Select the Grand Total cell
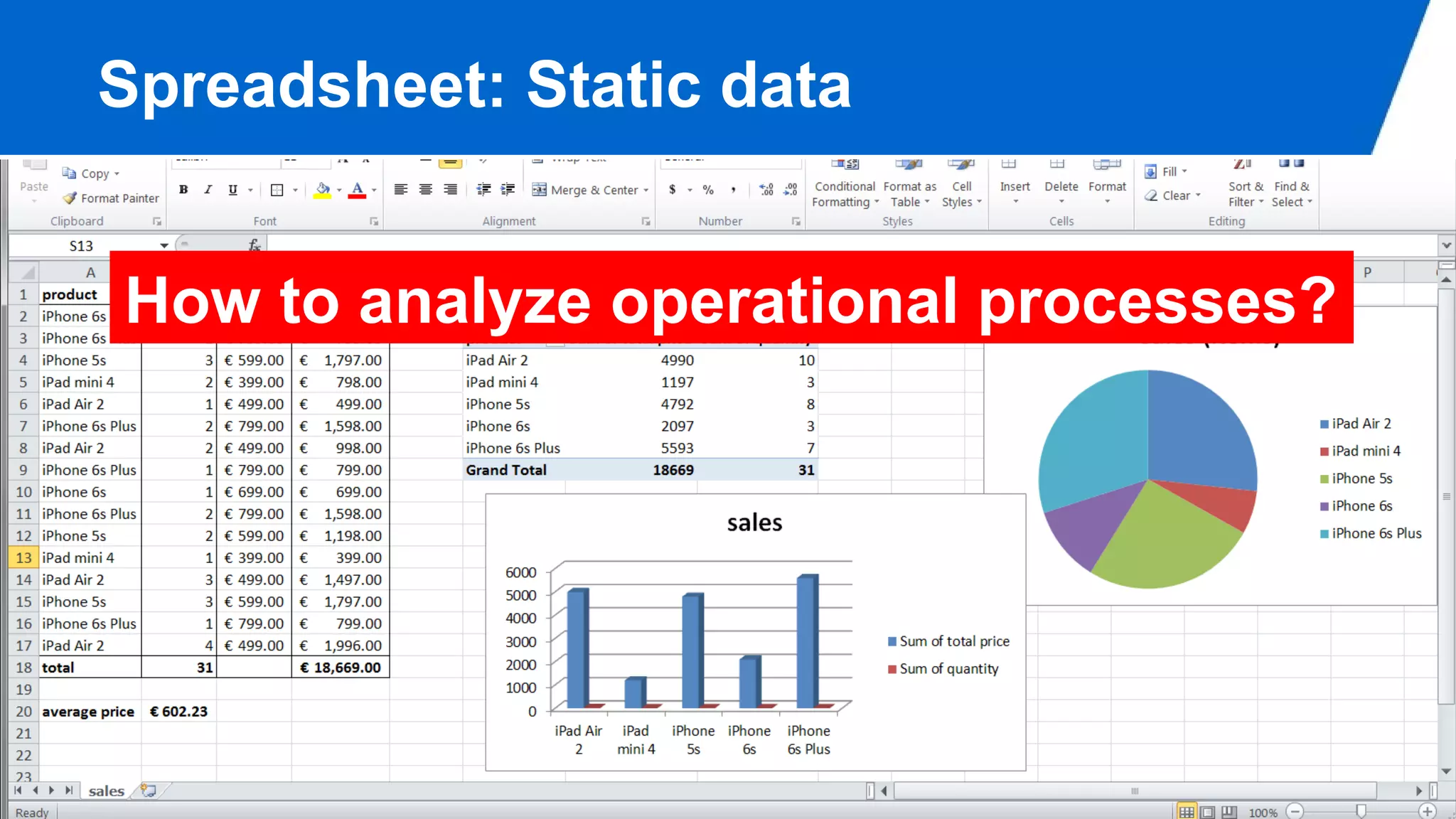Screen dimensions: 1456x819 506,470
